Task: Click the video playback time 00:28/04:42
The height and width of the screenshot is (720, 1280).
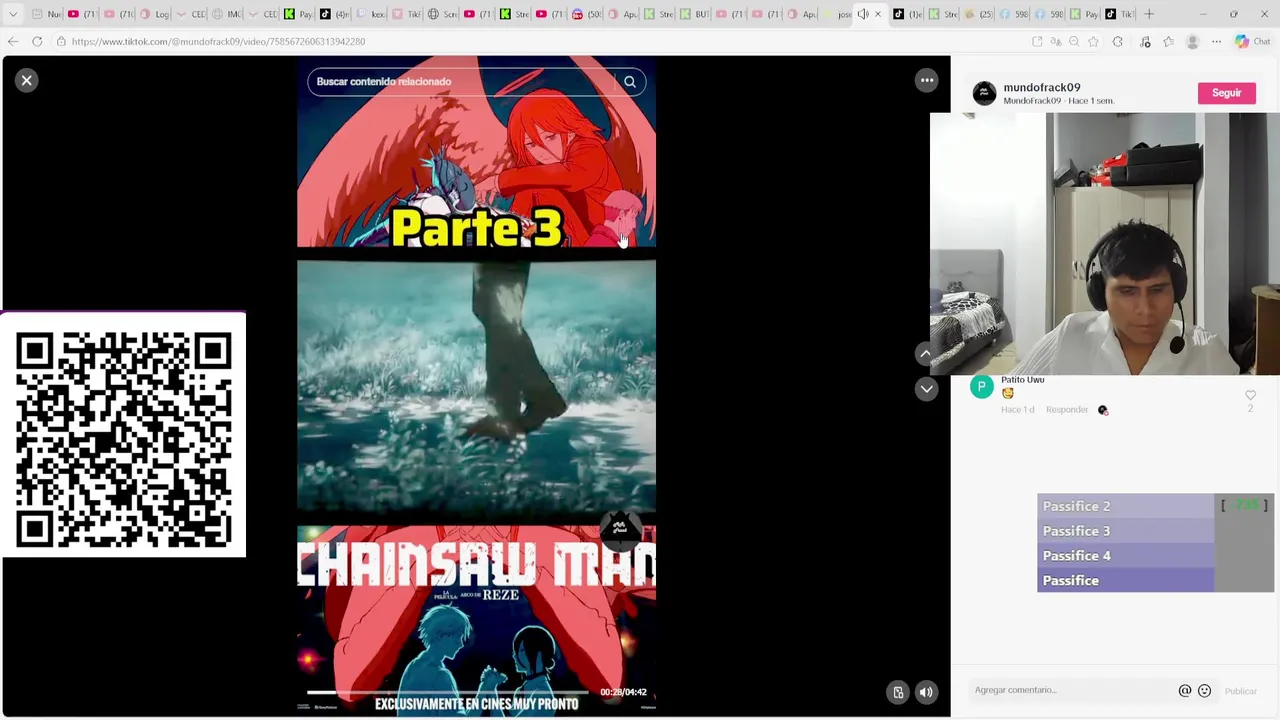Action: point(623,692)
